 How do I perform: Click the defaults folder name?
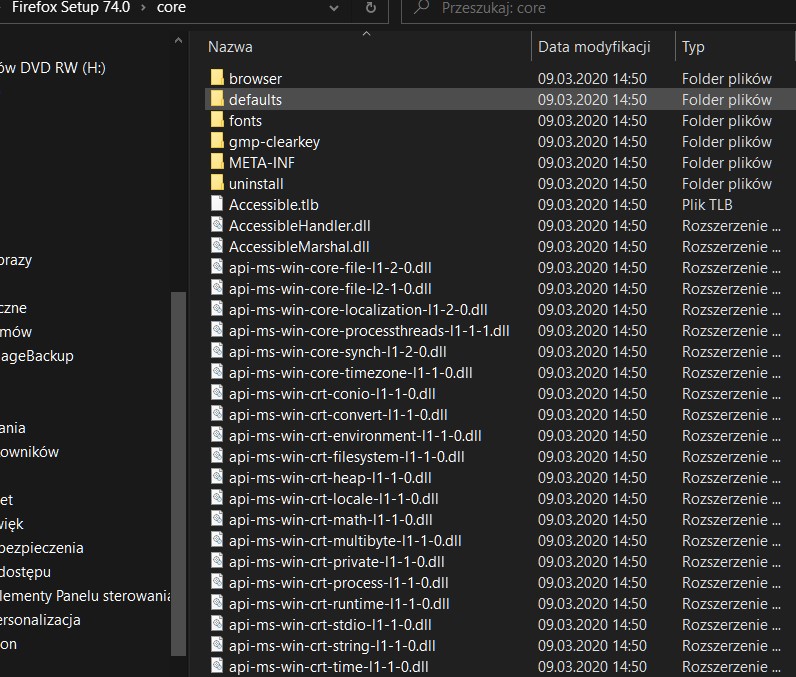point(255,99)
